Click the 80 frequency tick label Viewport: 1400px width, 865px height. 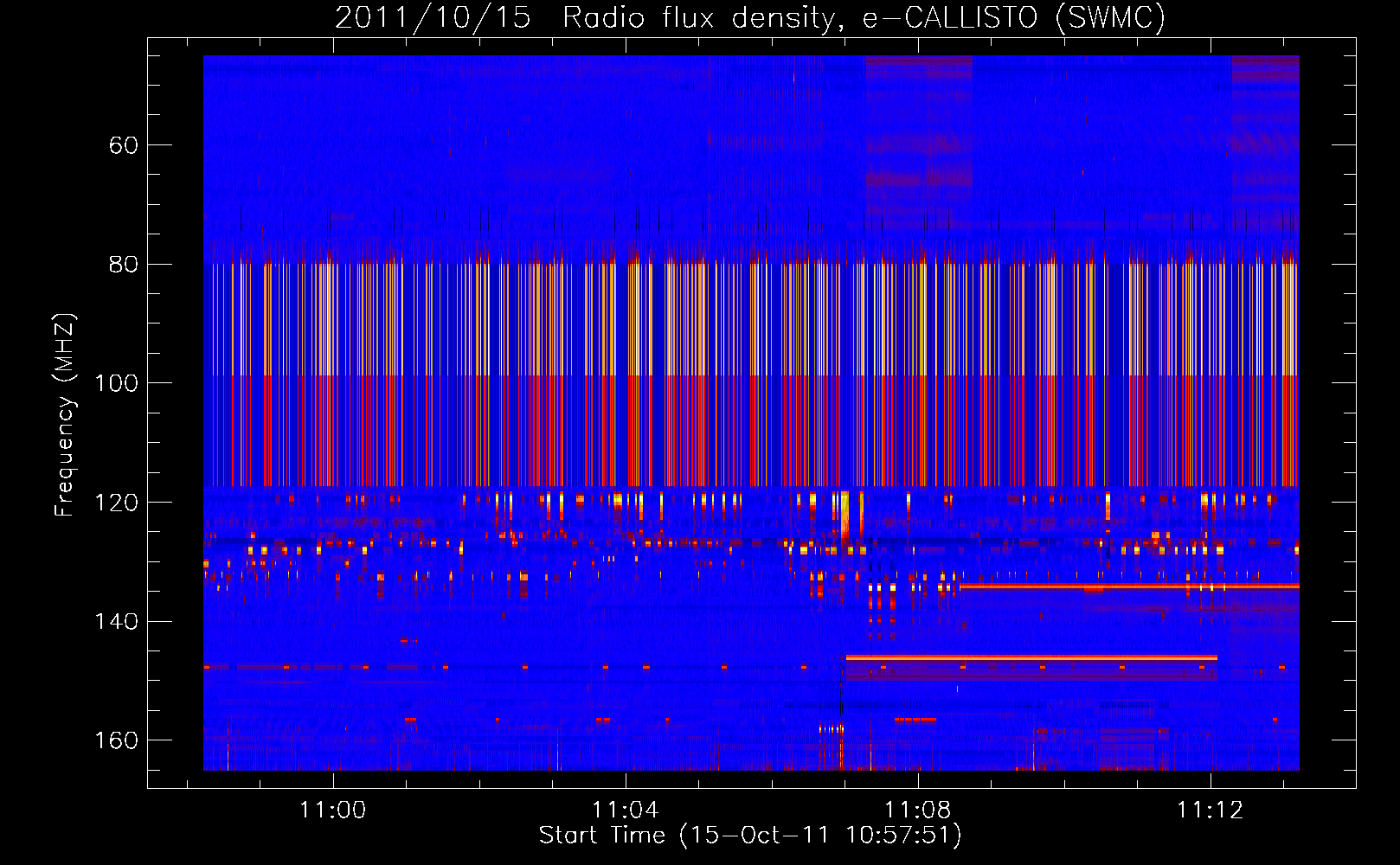[124, 265]
